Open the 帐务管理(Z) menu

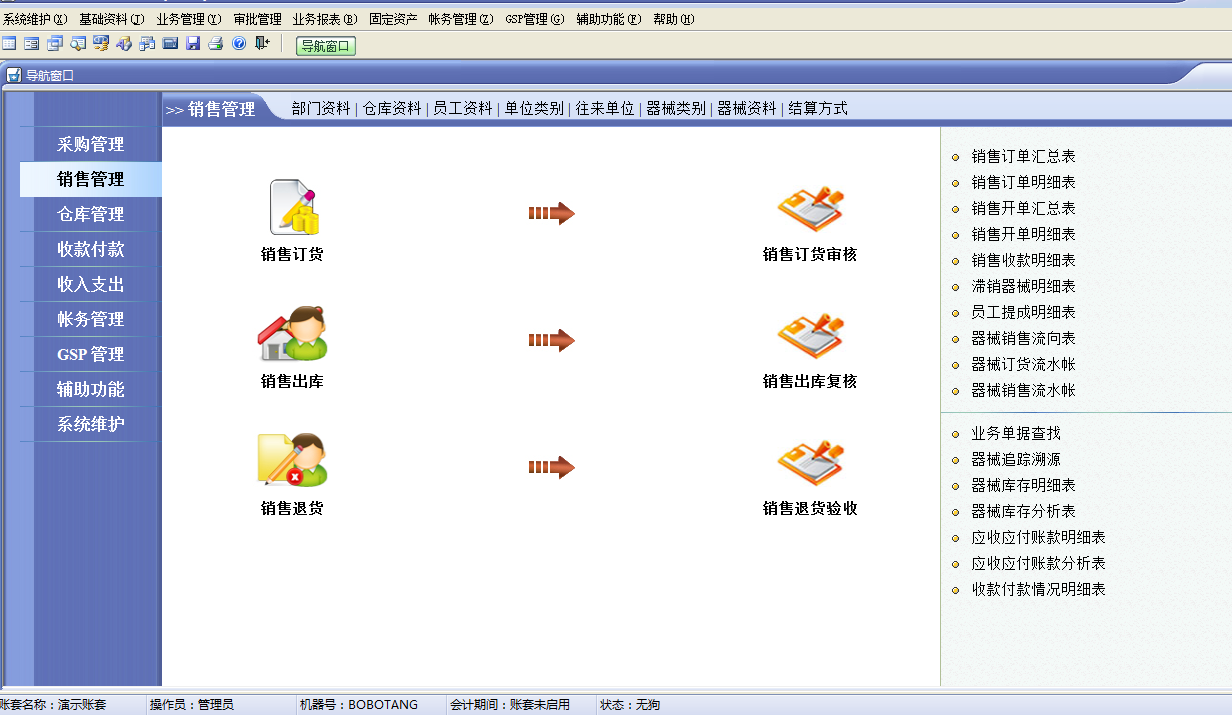(x=461, y=19)
